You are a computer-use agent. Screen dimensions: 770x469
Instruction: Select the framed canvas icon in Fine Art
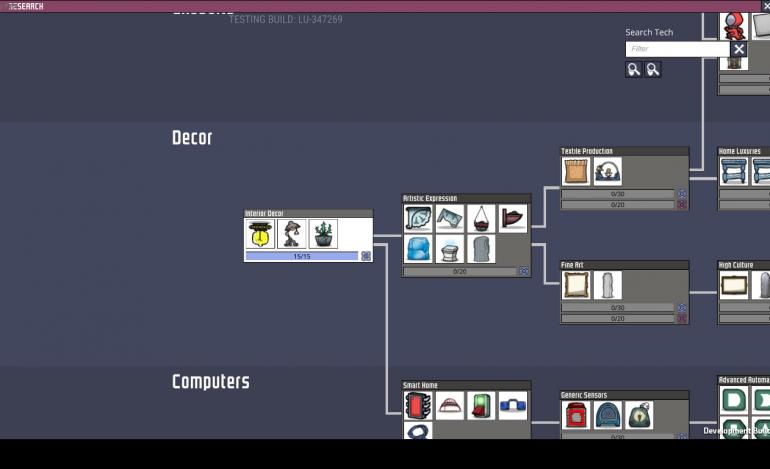(x=576, y=285)
